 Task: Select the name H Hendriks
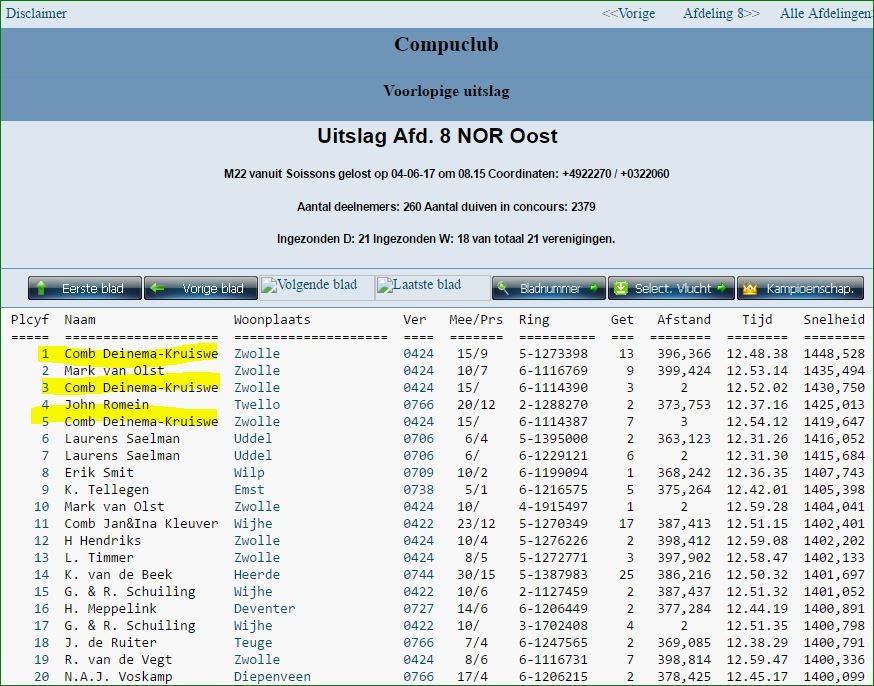pos(103,541)
